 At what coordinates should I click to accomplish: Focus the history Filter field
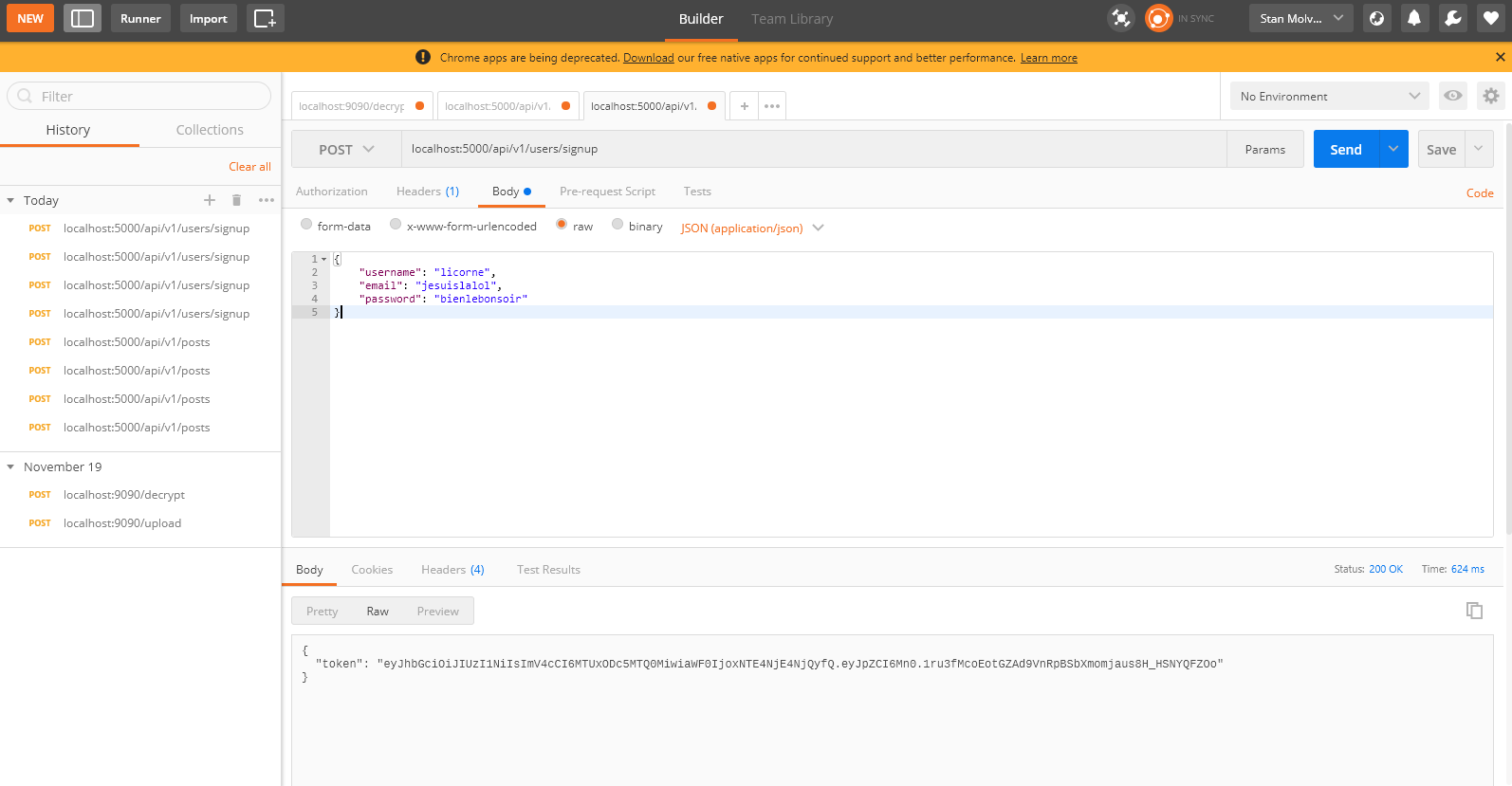[139, 96]
